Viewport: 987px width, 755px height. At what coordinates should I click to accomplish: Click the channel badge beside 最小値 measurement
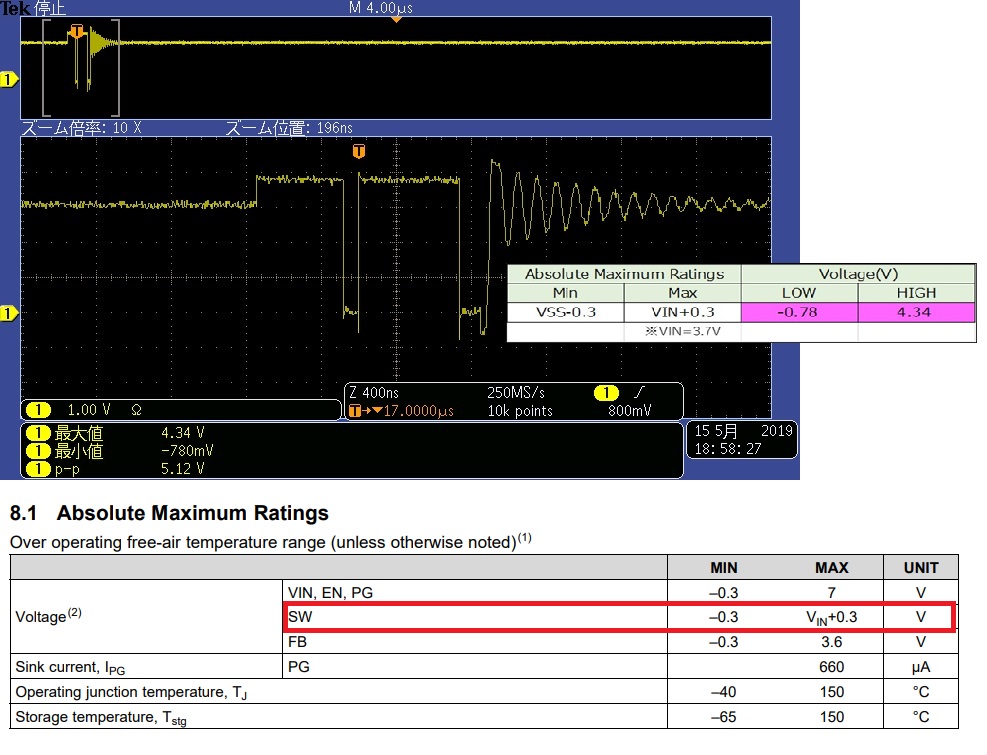coord(38,451)
